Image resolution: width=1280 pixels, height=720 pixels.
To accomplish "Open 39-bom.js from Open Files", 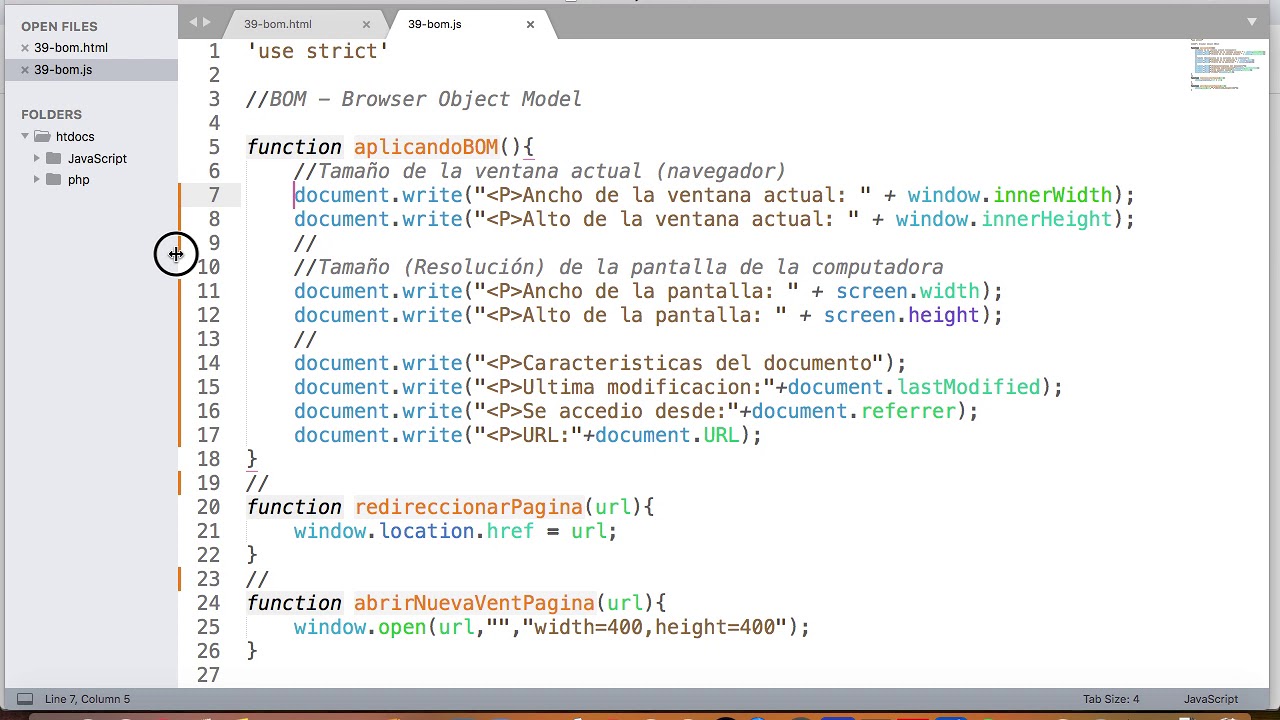I will (63, 70).
